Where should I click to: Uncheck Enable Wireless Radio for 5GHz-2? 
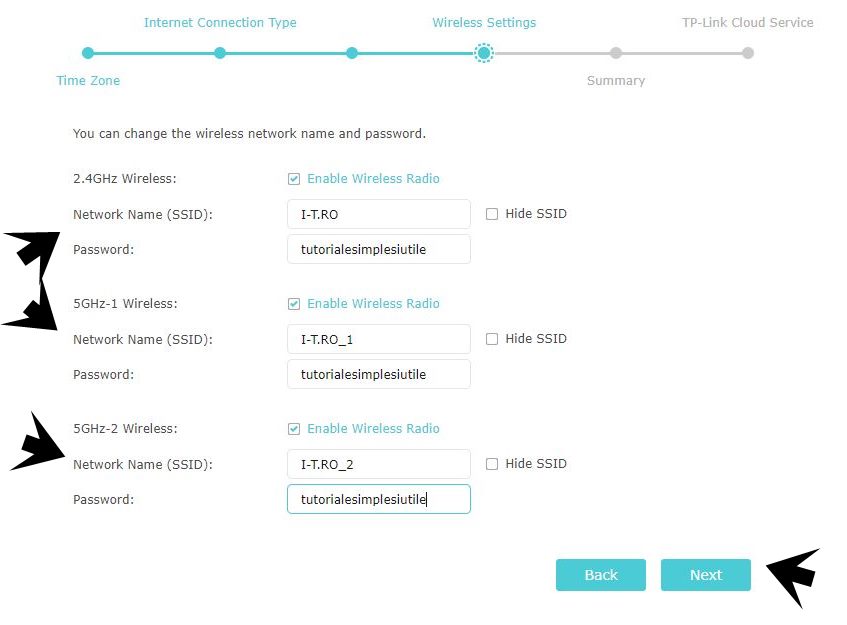pyautogui.click(x=294, y=429)
